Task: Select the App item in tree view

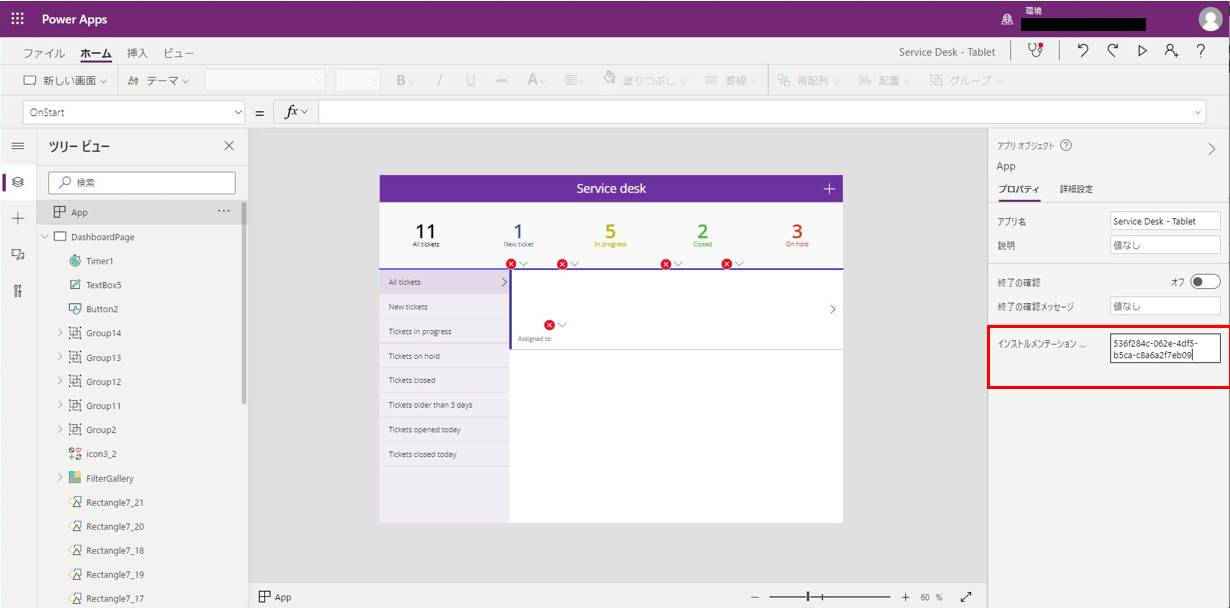Action: [x=140, y=212]
